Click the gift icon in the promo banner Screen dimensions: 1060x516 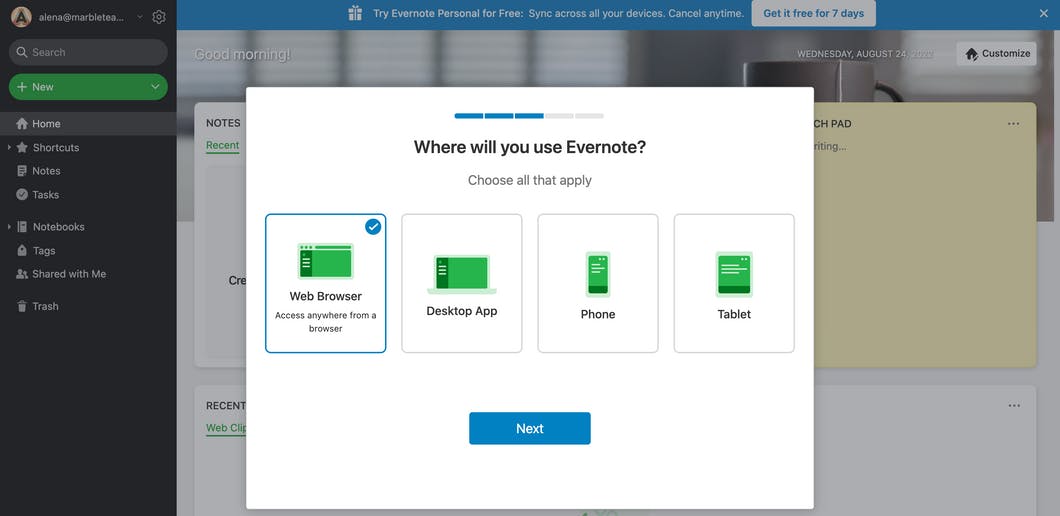356,14
